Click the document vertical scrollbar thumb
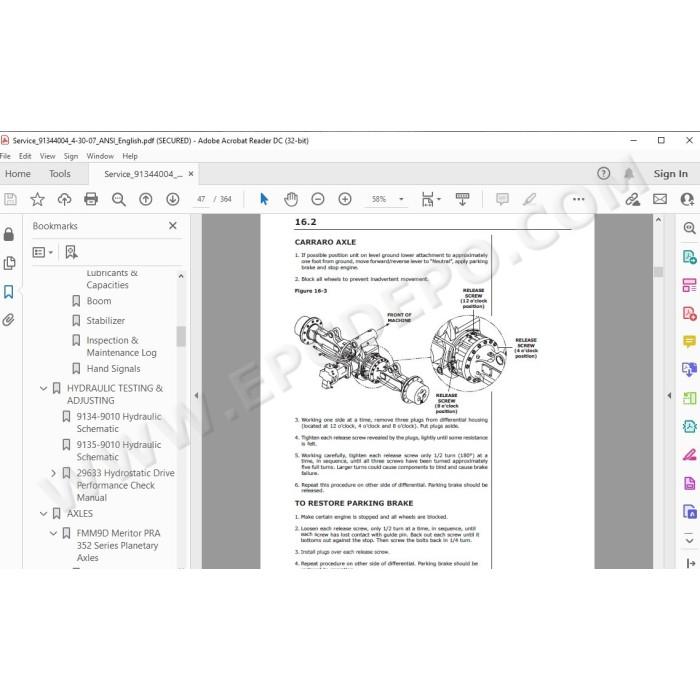 pyautogui.click(x=658, y=272)
